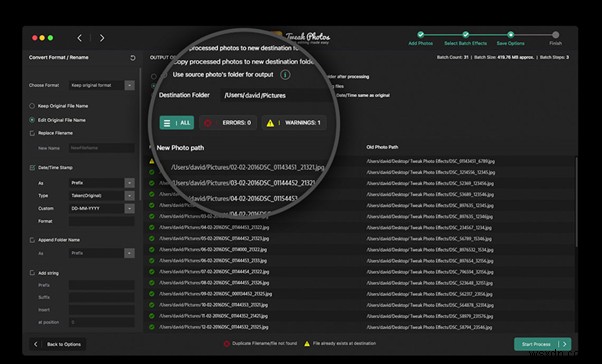This screenshot has height=364, width=602.
Task: Show ALL results filter
Action: tap(177, 123)
